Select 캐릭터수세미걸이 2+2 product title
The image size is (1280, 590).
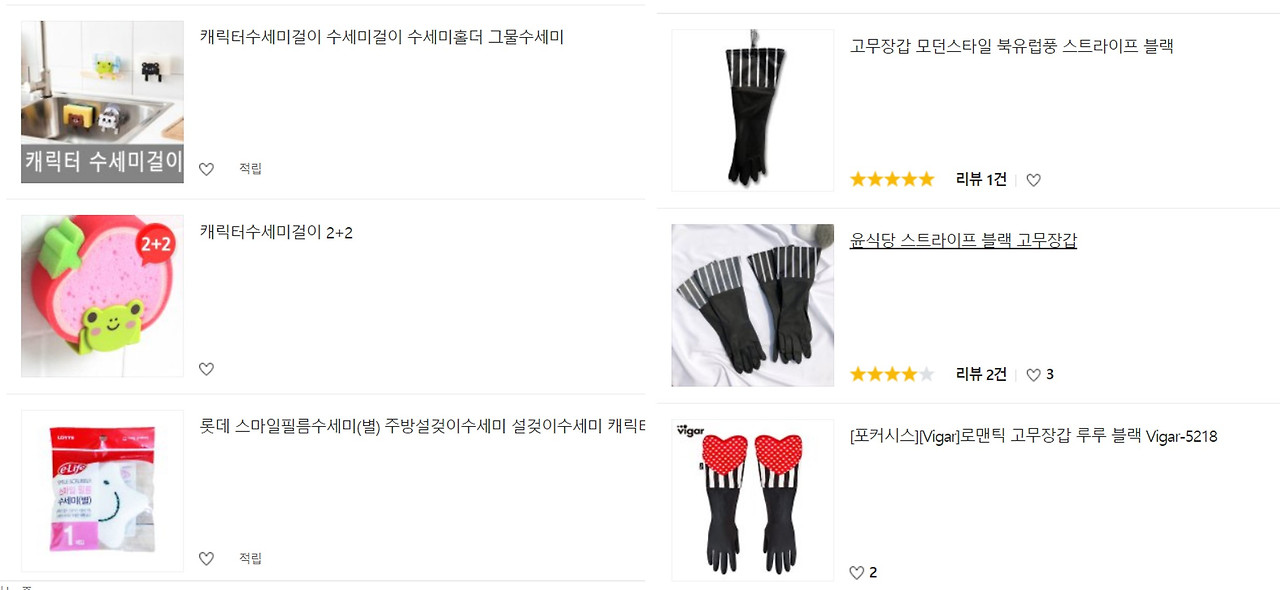point(277,233)
